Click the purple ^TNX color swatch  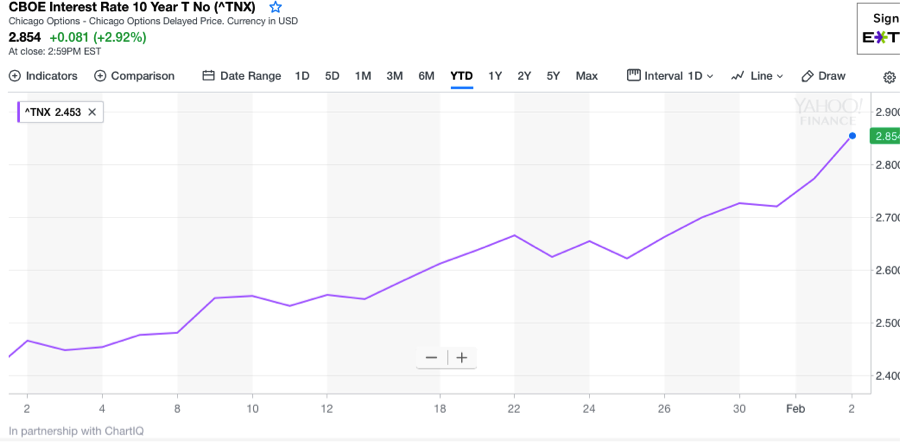pyautogui.click(x=18, y=112)
